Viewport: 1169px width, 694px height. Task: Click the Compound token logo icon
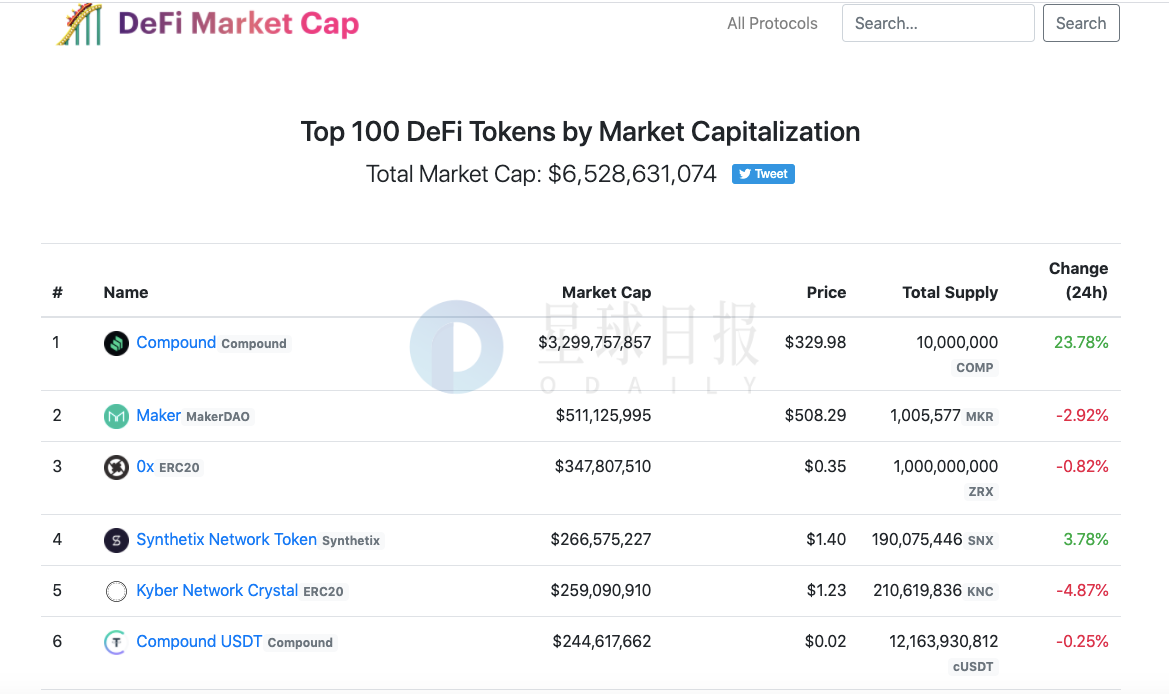(x=116, y=344)
